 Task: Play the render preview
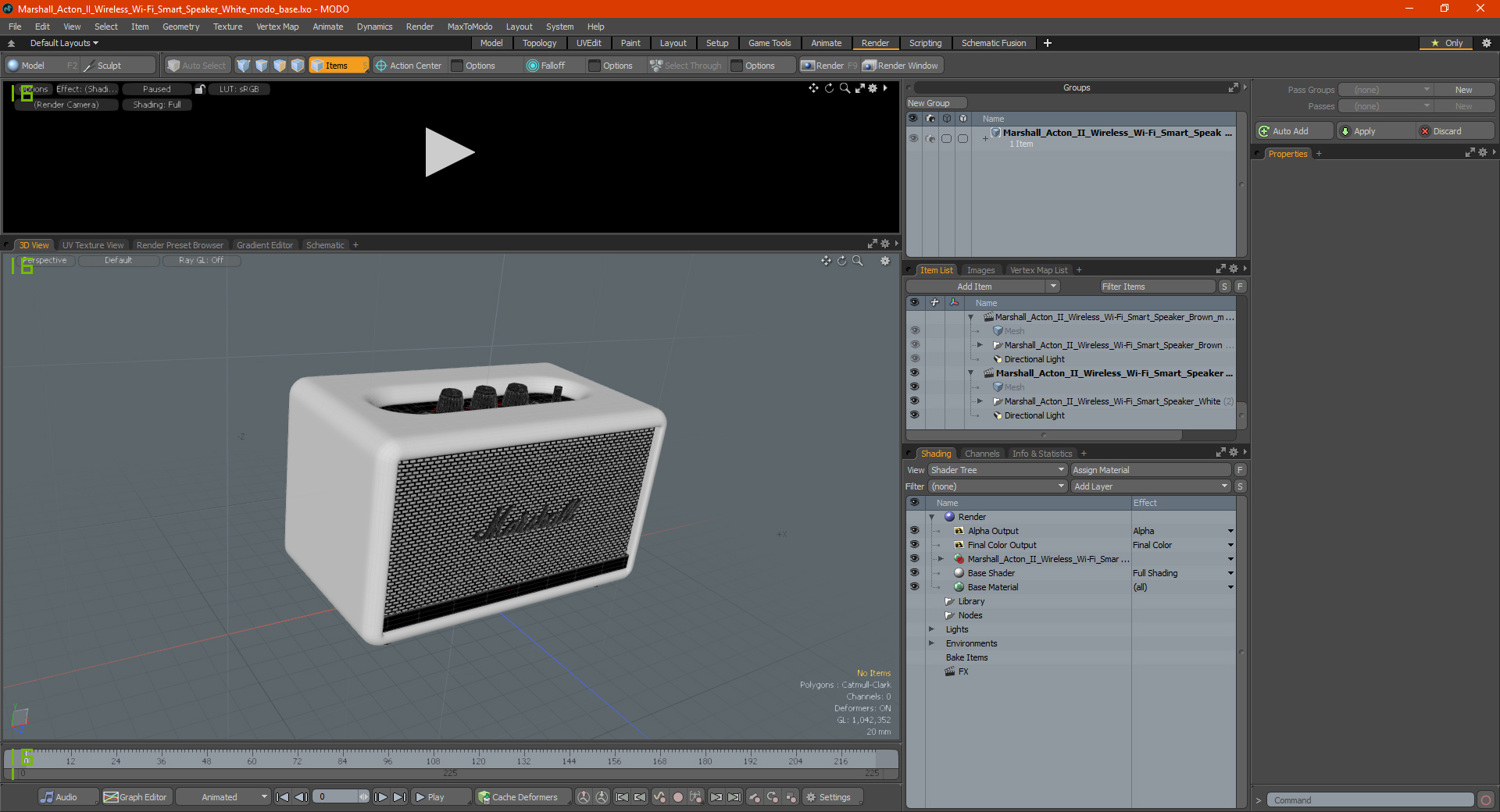click(449, 152)
